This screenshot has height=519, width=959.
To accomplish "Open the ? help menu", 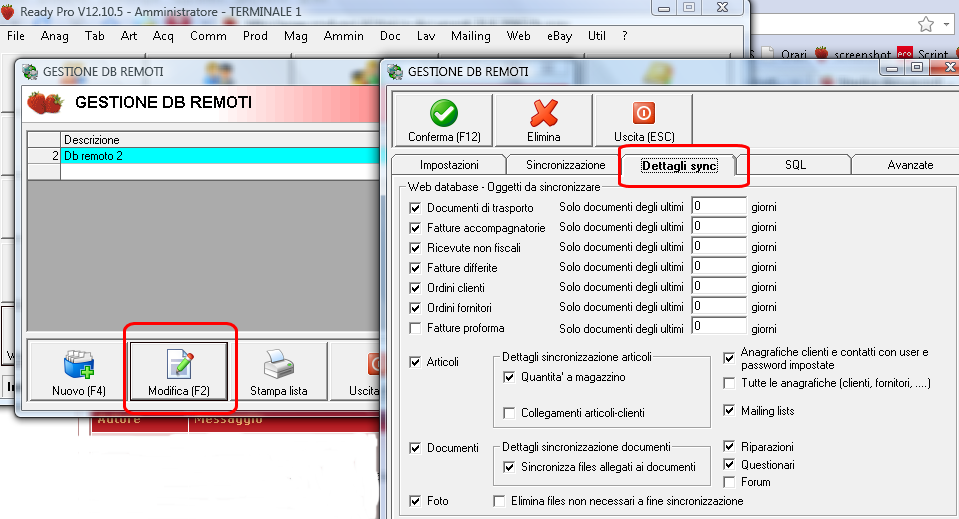I will point(624,36).
